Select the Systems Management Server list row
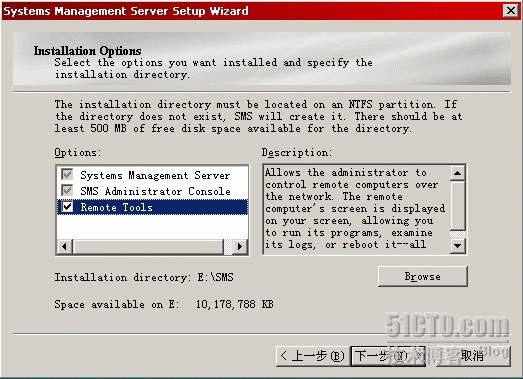The image size is (523, 379). point(152,175)
